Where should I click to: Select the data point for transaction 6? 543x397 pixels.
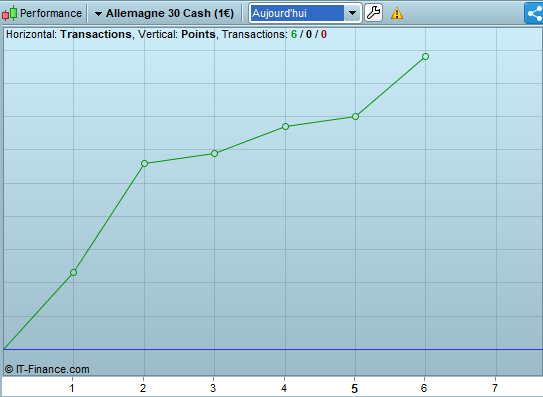pos(426,56)
